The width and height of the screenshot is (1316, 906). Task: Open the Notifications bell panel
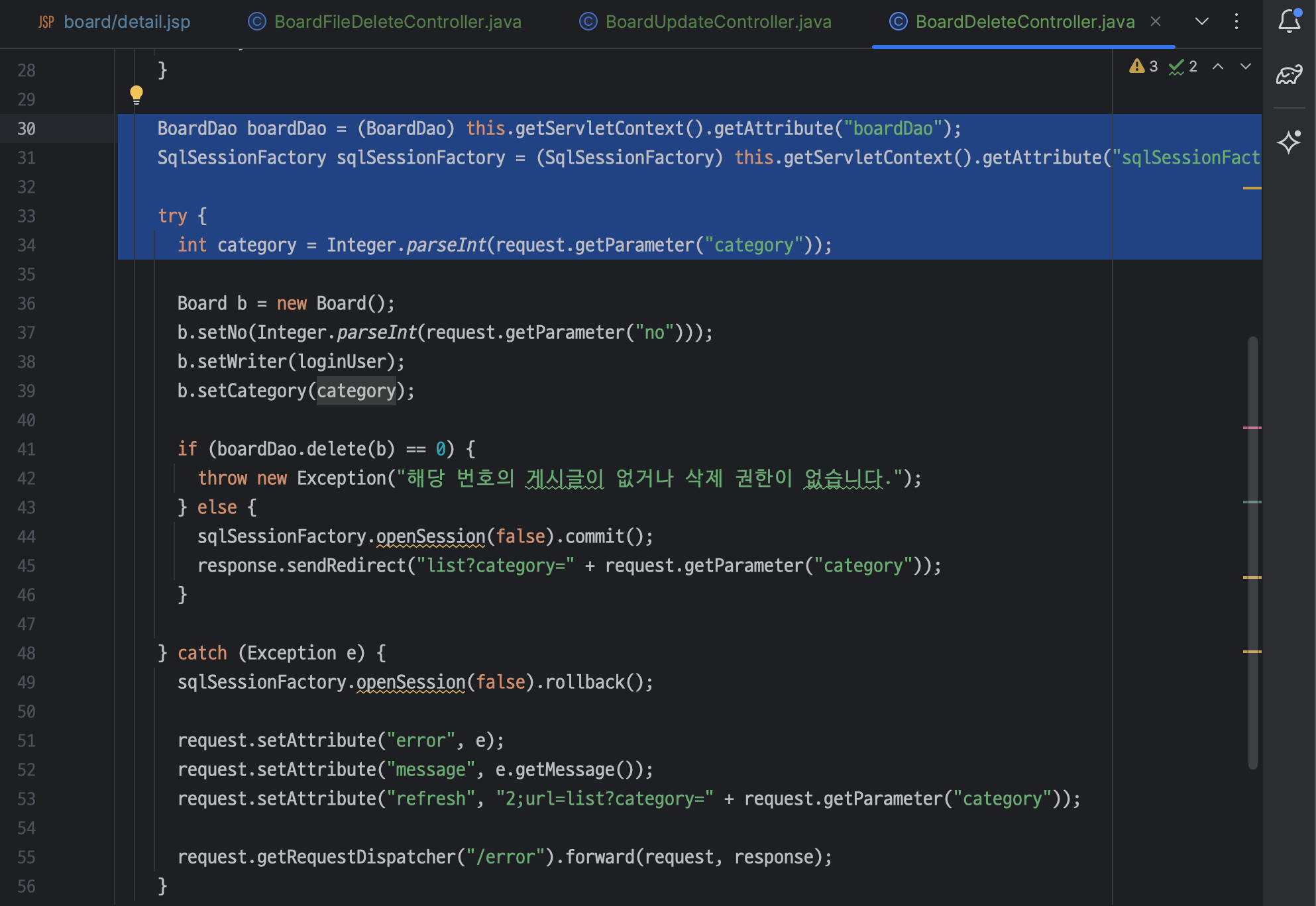(x=1289, y=21)
